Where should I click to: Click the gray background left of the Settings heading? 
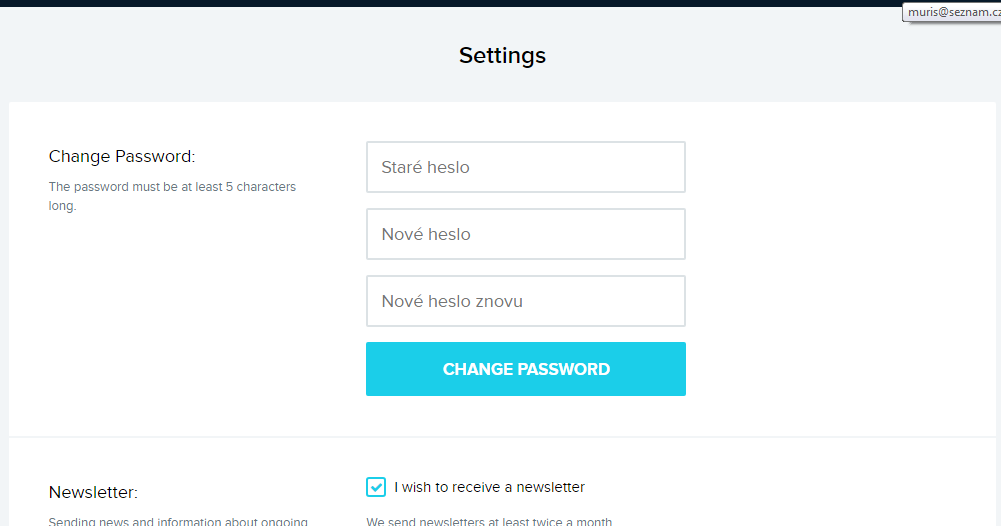(x=200, y=55)
